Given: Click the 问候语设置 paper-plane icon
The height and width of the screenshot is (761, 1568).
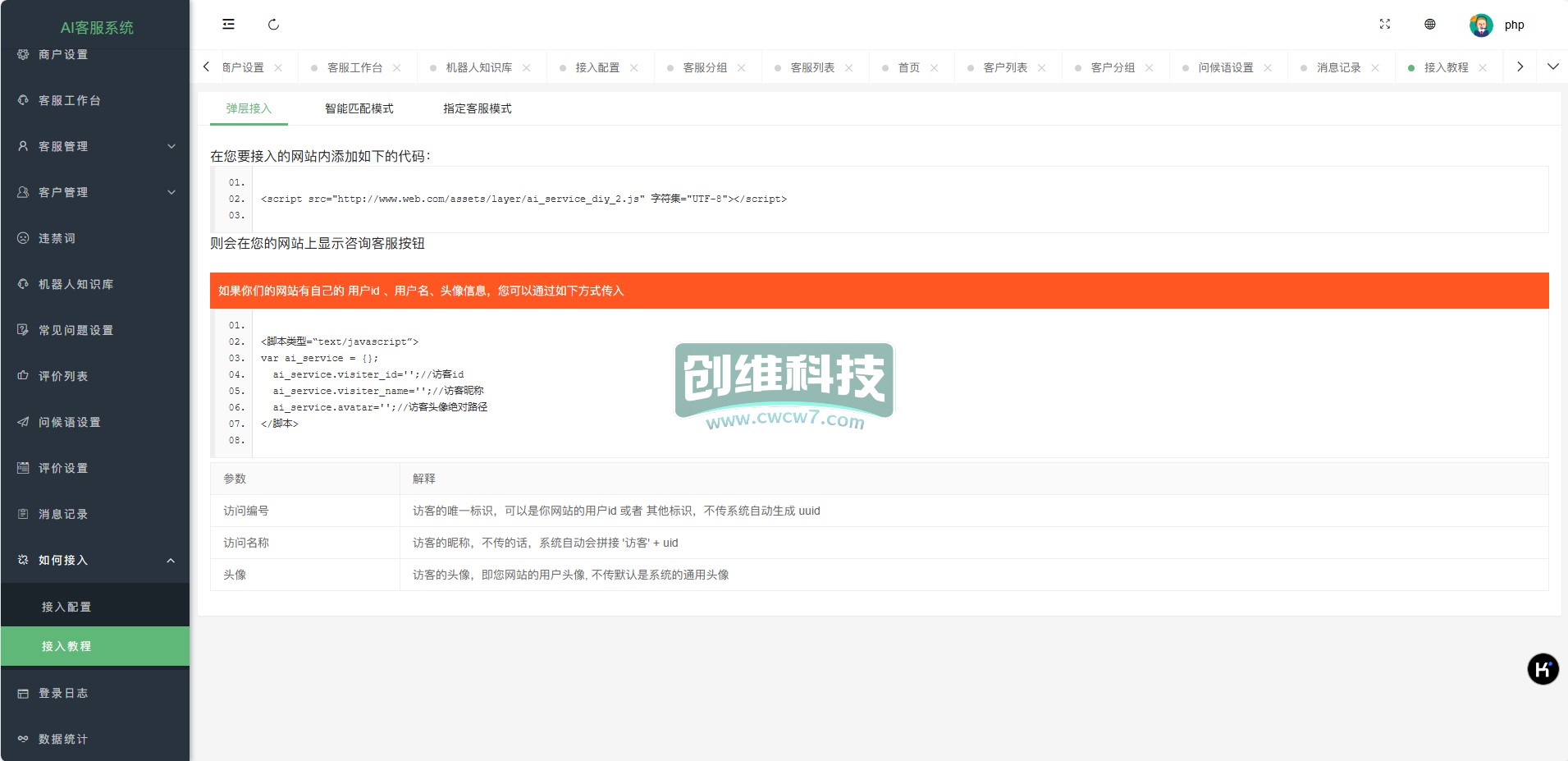Looking at the screenshot, I should pyautogui.click(x=23, y=422).
